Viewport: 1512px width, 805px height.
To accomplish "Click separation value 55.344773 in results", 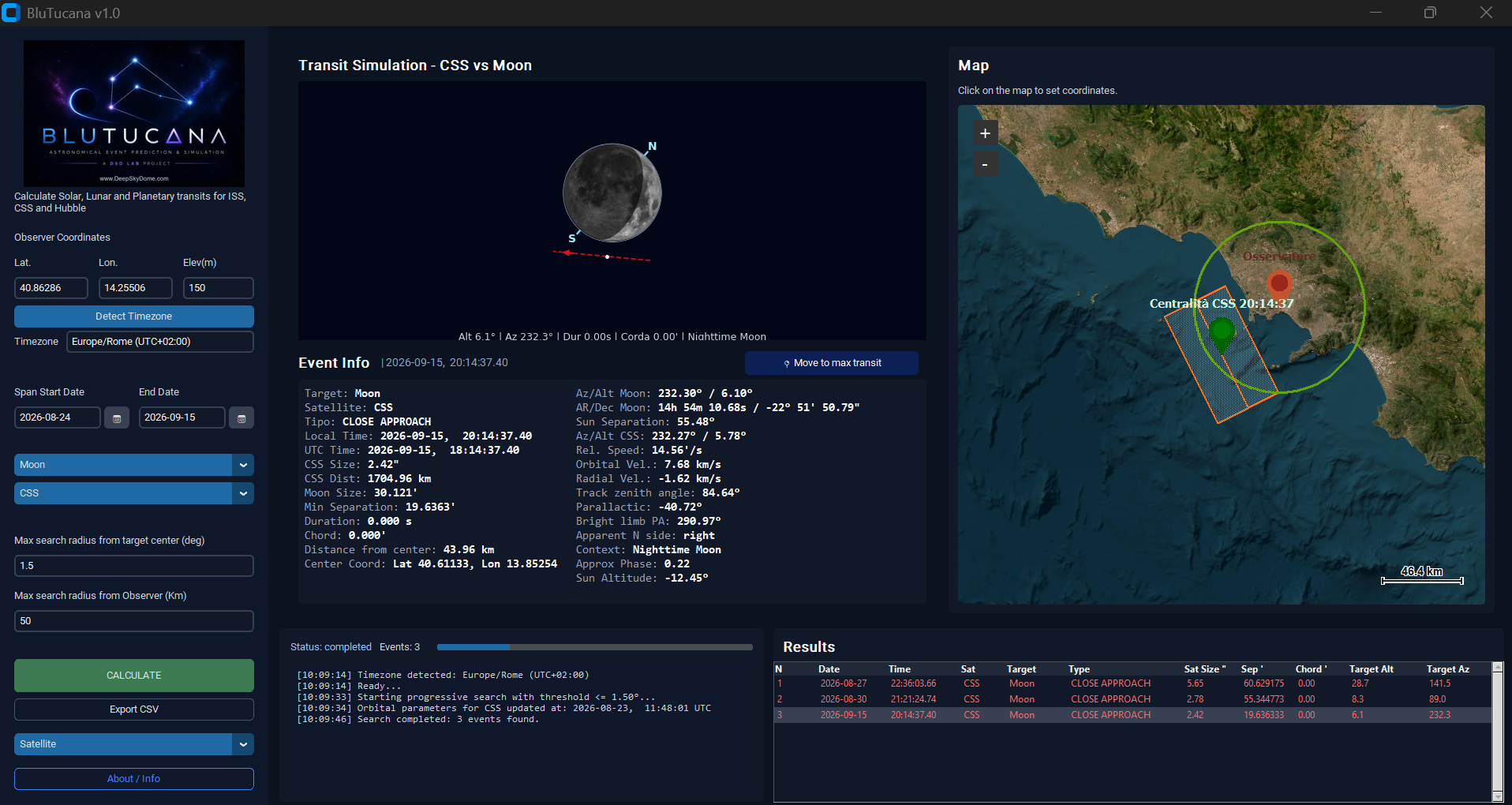I will tap(1263, 699).
